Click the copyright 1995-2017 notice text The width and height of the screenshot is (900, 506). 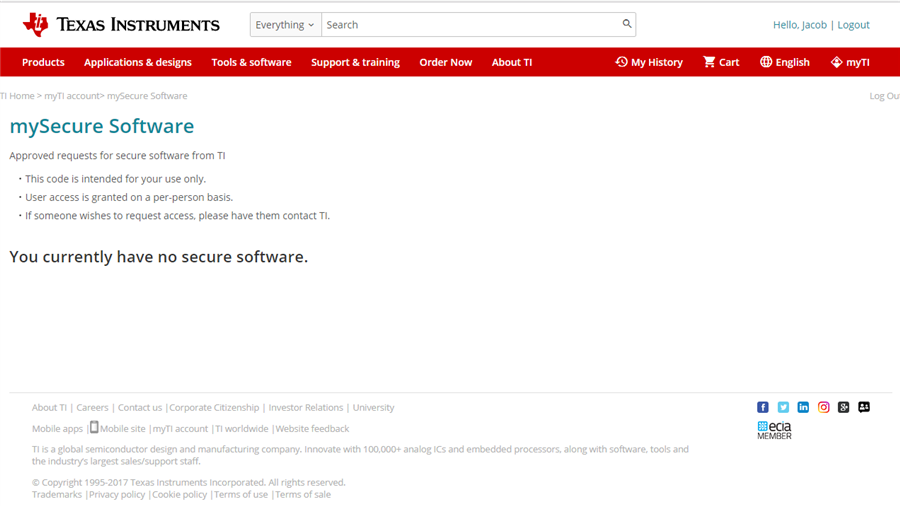pos(189,482)
